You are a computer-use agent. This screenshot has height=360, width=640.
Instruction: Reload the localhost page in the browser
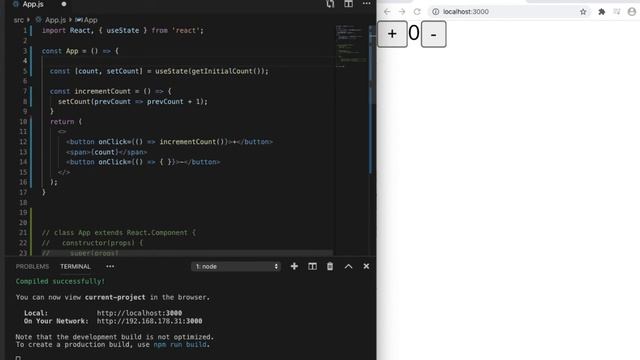tap(417, 12)
